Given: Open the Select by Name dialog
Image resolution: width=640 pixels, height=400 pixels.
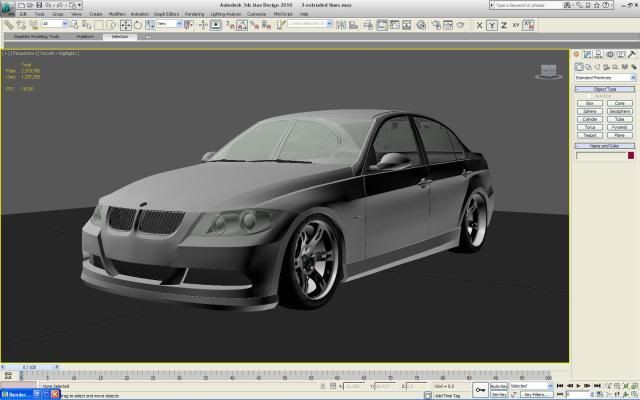Looking at the screenshot, I should click(x=87, y=25).
